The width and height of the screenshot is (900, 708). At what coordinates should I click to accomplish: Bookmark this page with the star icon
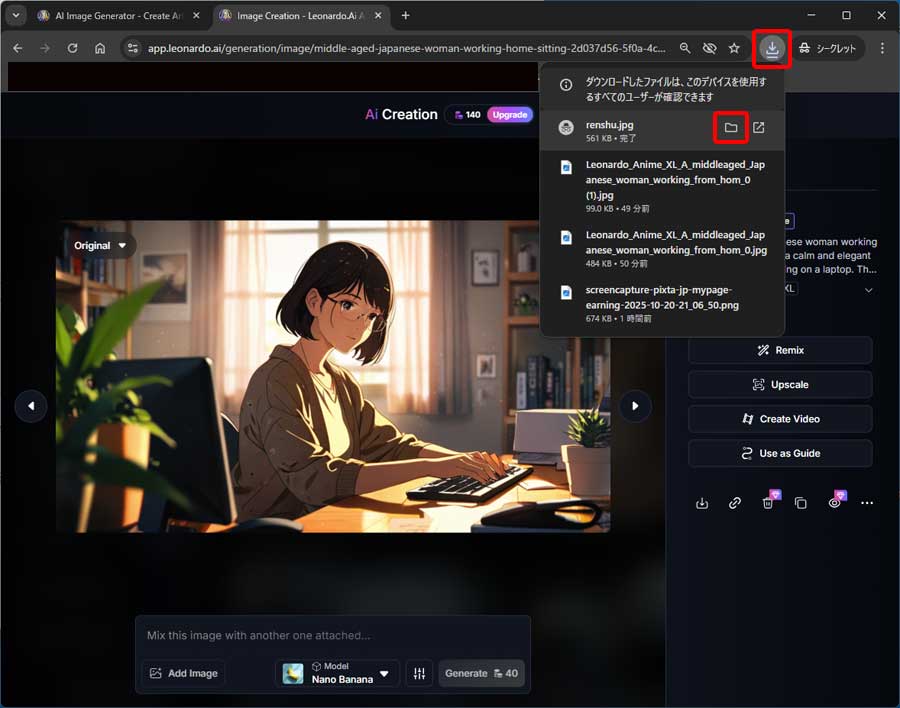click(734, 48)
